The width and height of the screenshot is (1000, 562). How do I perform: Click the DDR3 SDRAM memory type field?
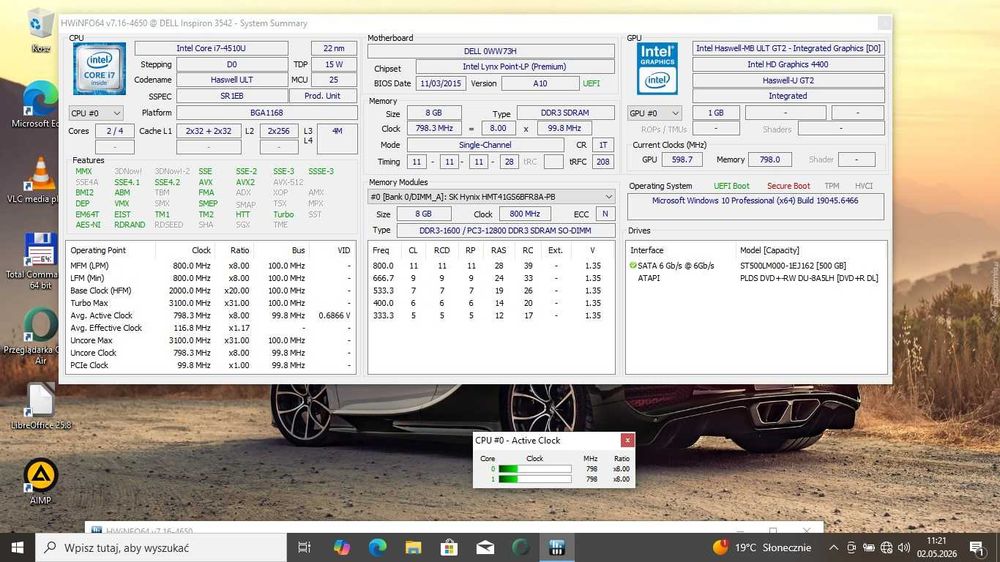pos(565,113)
